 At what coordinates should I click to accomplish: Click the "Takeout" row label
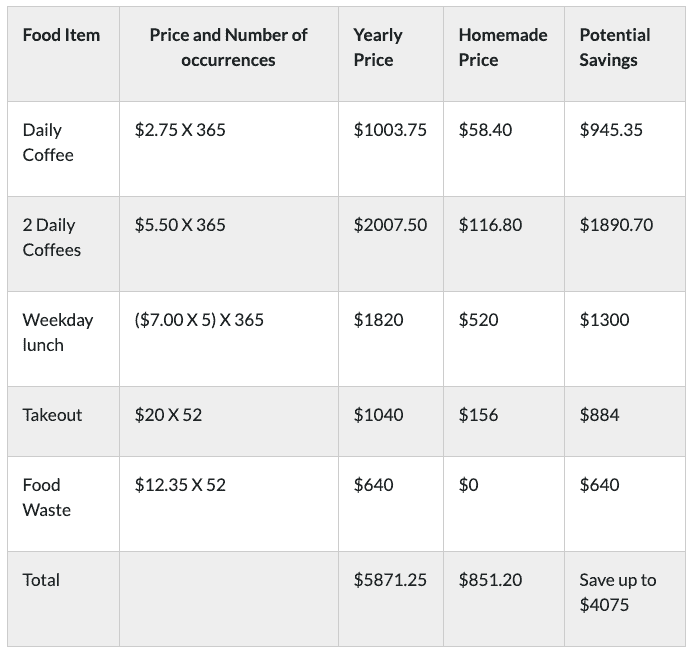point(52,415)
